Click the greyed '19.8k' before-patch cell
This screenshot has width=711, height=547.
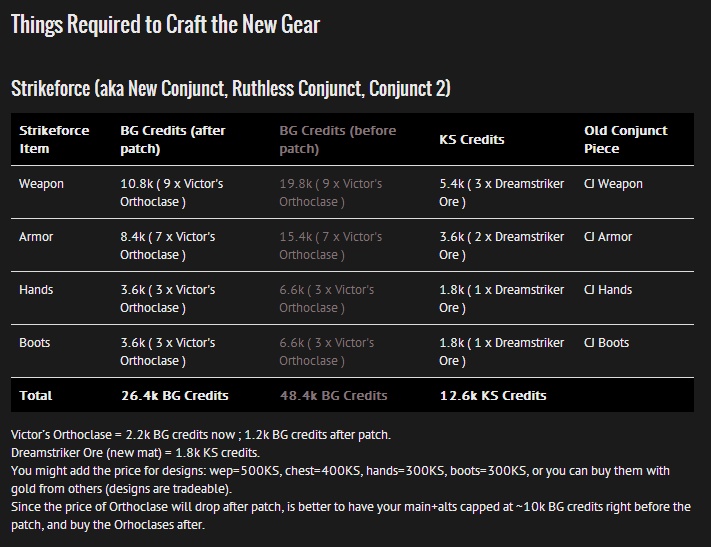331,193
